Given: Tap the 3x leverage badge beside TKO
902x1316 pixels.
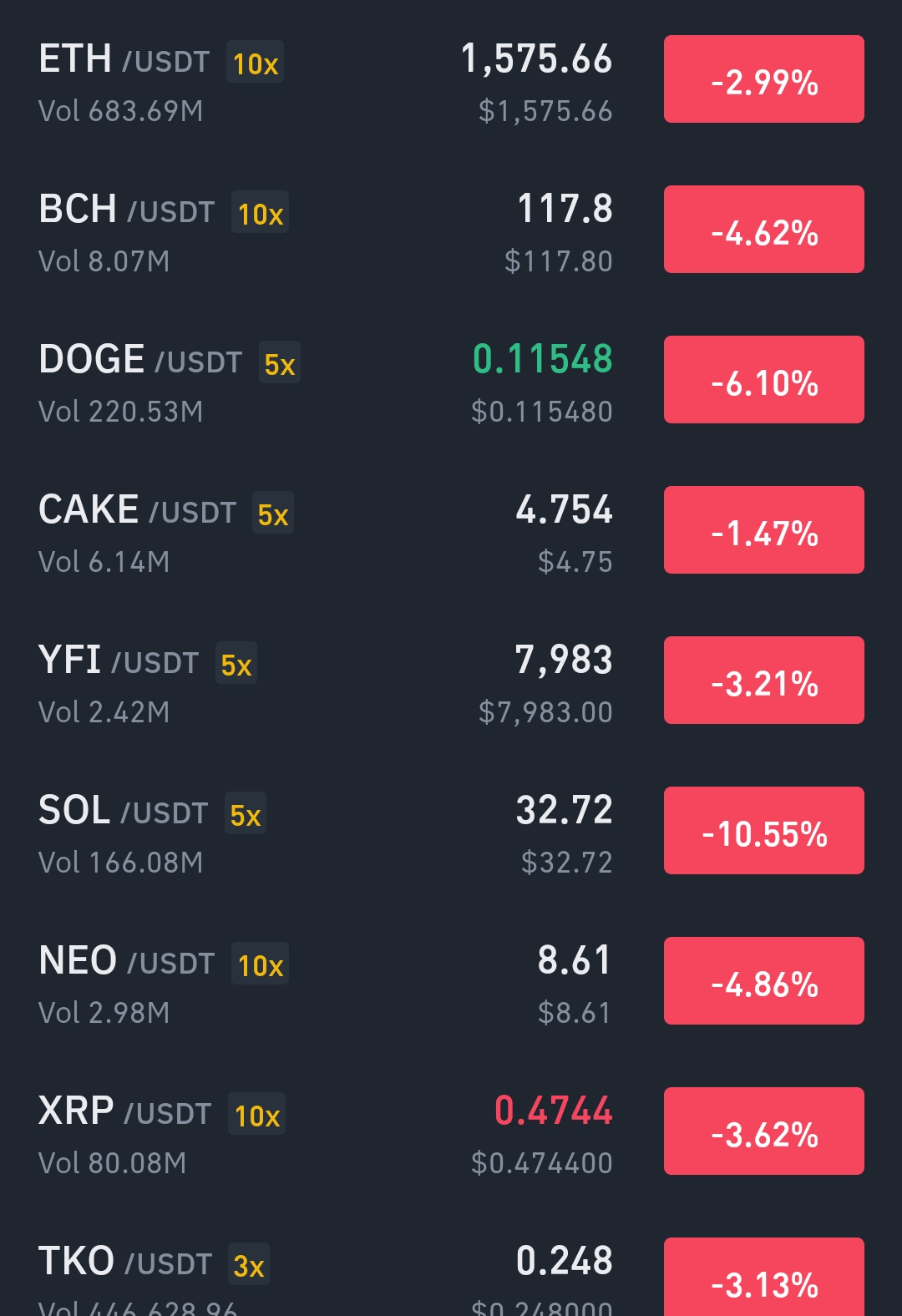Looking at the screenshot, I should pos(249,1265).
